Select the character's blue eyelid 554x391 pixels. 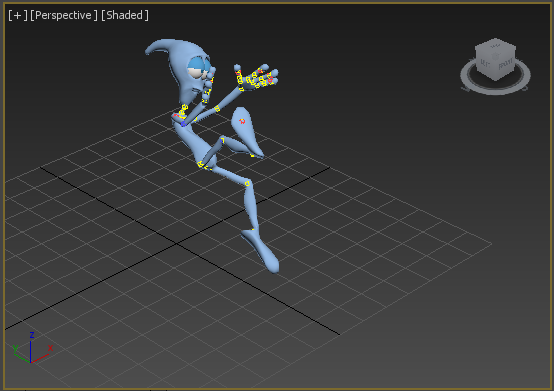(x=196, y=64)
